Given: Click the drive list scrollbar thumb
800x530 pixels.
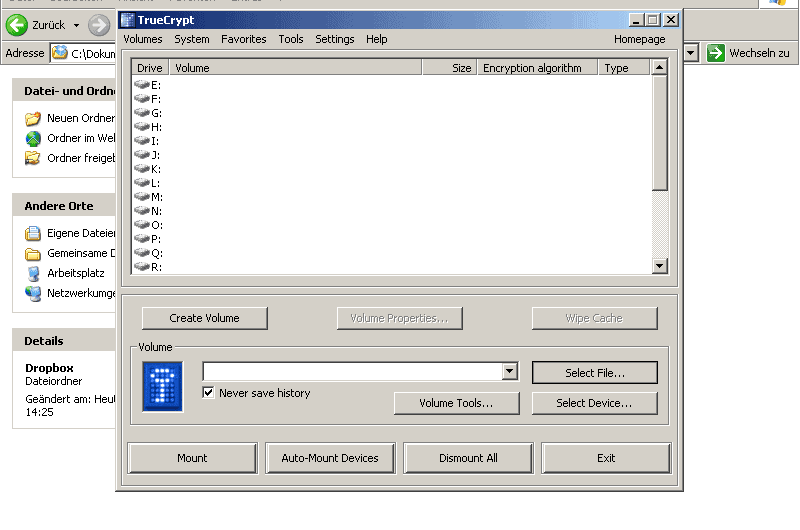Looking at the screenshot, I should click(660, 133).
